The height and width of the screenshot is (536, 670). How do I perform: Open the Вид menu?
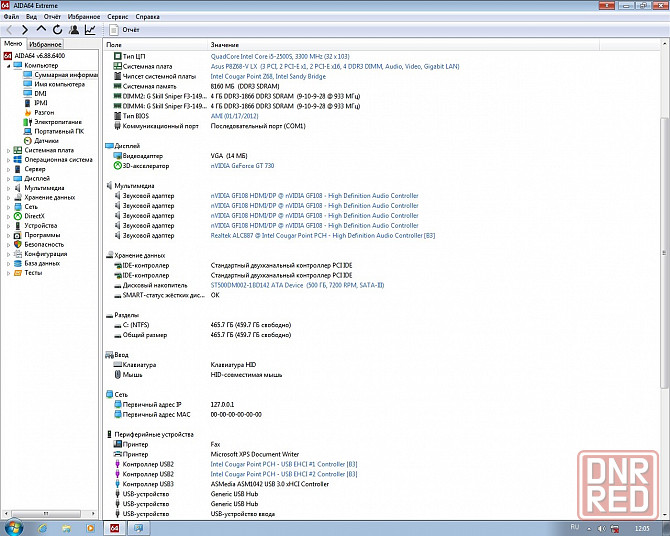tap(31, 17)
